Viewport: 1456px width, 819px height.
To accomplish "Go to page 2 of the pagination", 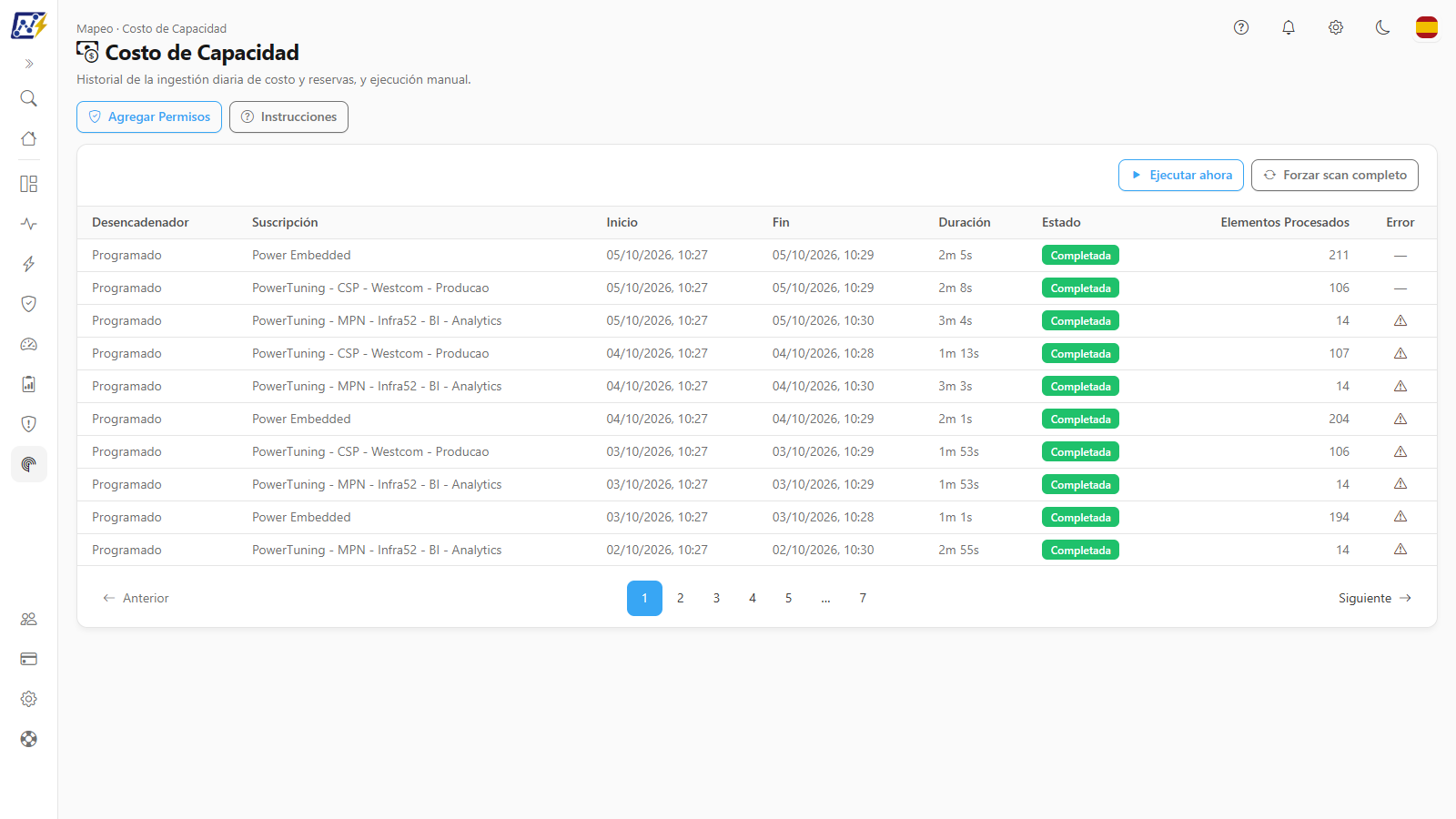I will [x=681, y=598].
